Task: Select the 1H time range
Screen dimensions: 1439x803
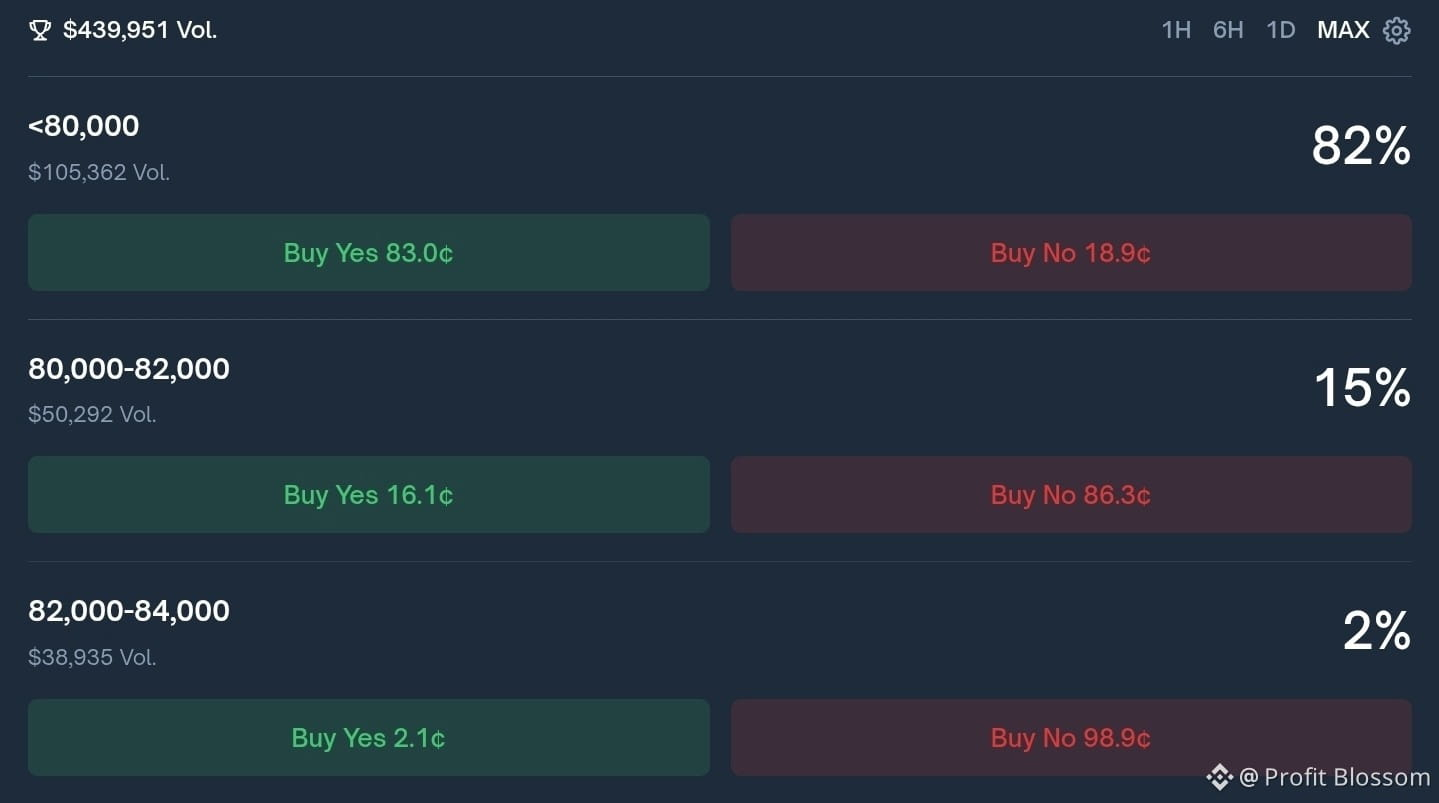Action: (x=1176, y=30)
